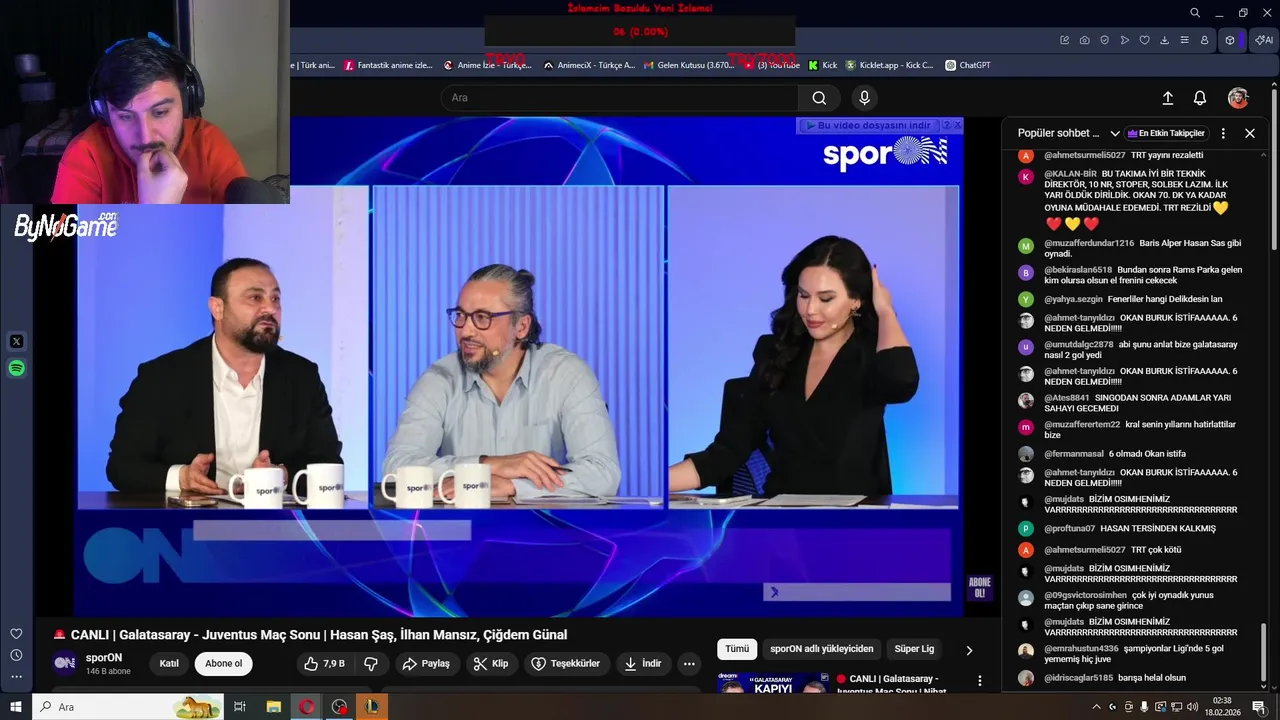
Task: Open the easy setup sliders icon
Action: coord(1185,40)
